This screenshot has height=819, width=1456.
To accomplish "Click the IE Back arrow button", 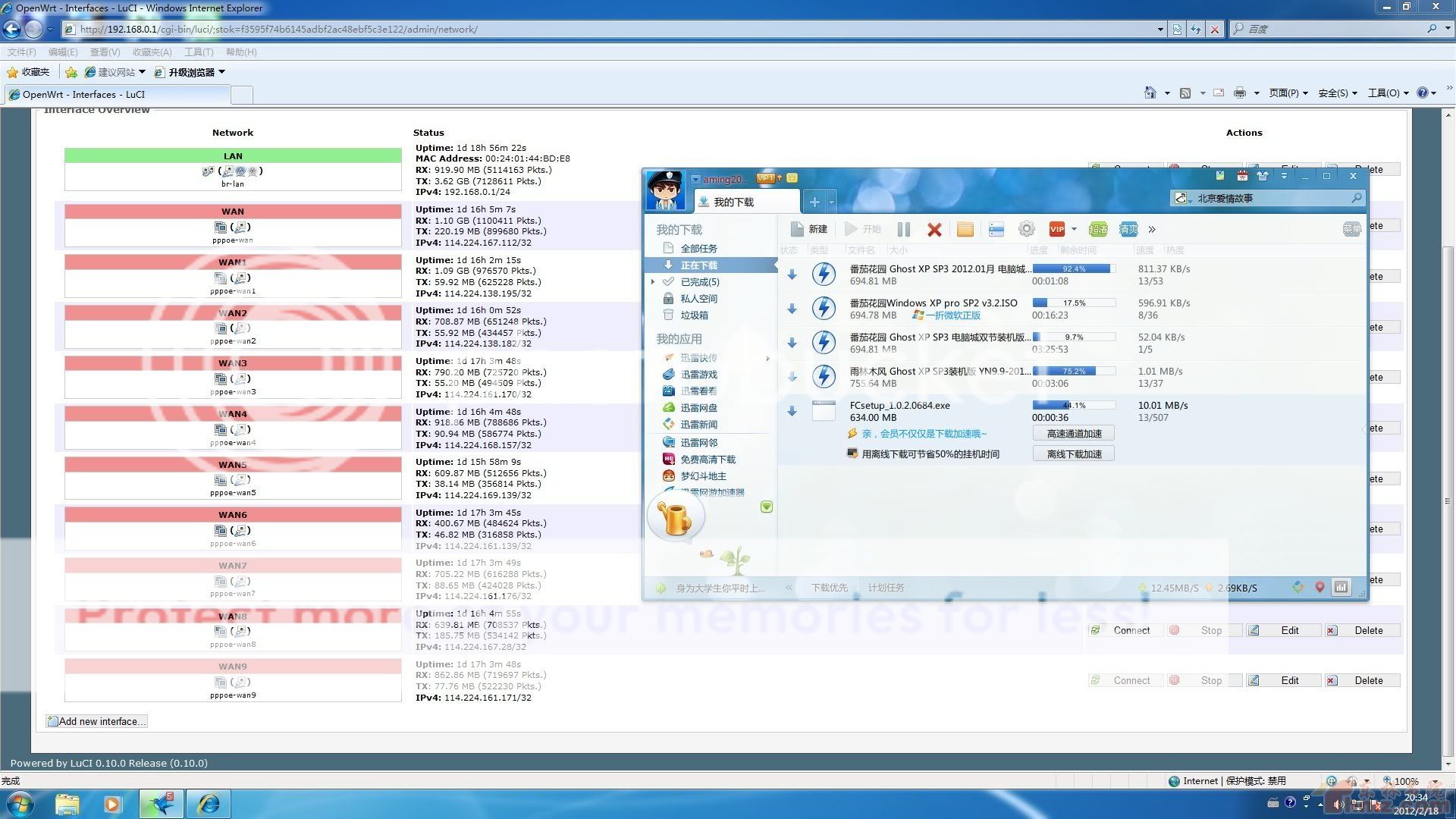I will (x=11, y=29).
